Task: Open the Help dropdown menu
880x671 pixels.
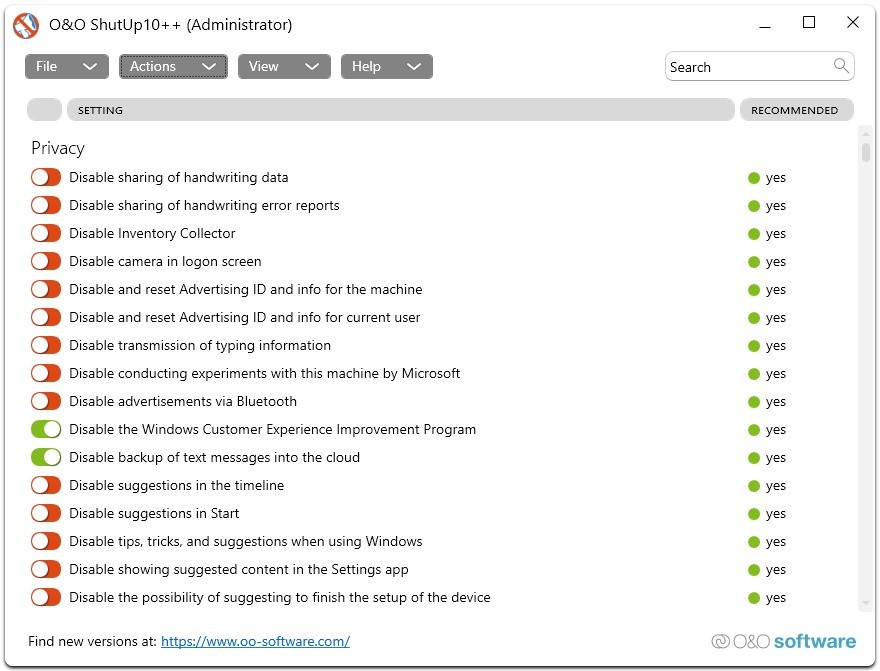Action: (x=386, y=67)
